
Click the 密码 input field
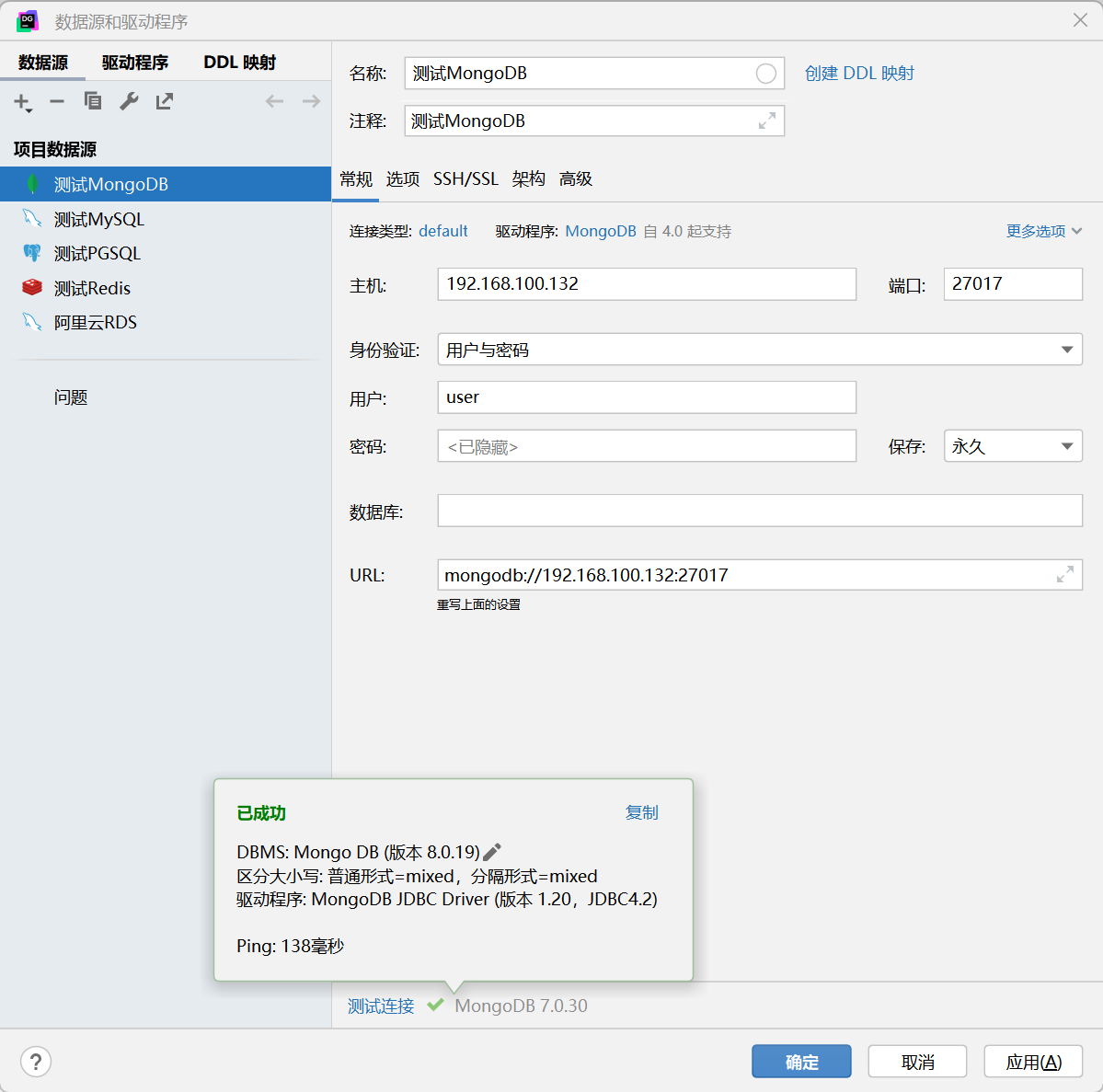tap(647, 446)
